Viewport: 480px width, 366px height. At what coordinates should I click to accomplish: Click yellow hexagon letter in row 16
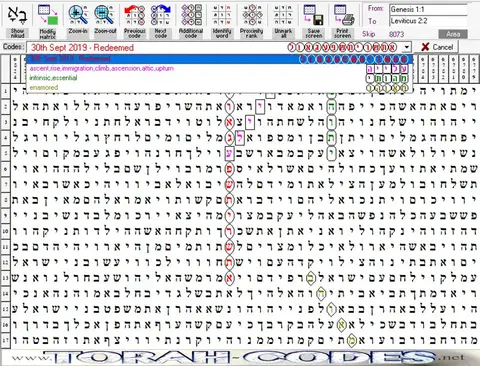point(342,324)
